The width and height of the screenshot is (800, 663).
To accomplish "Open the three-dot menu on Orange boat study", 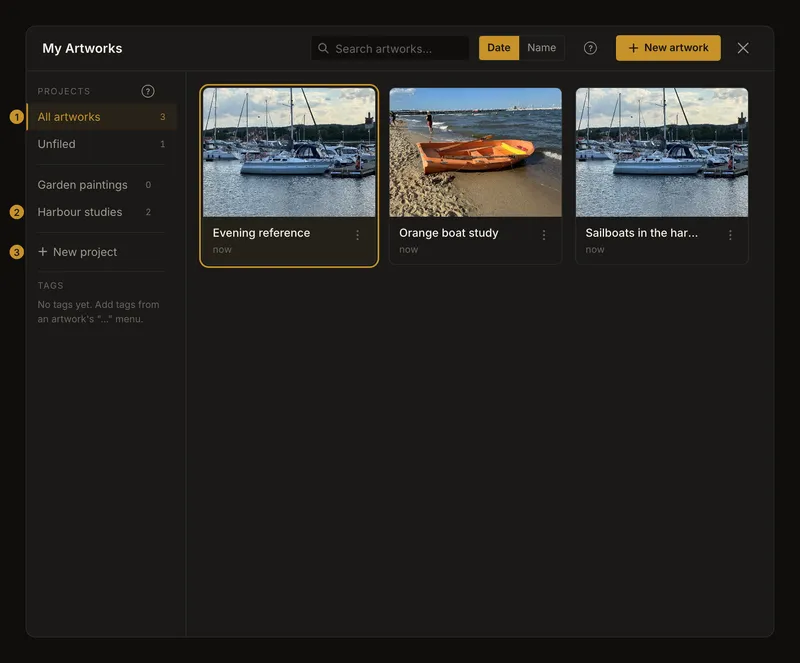I will point(544,235).
